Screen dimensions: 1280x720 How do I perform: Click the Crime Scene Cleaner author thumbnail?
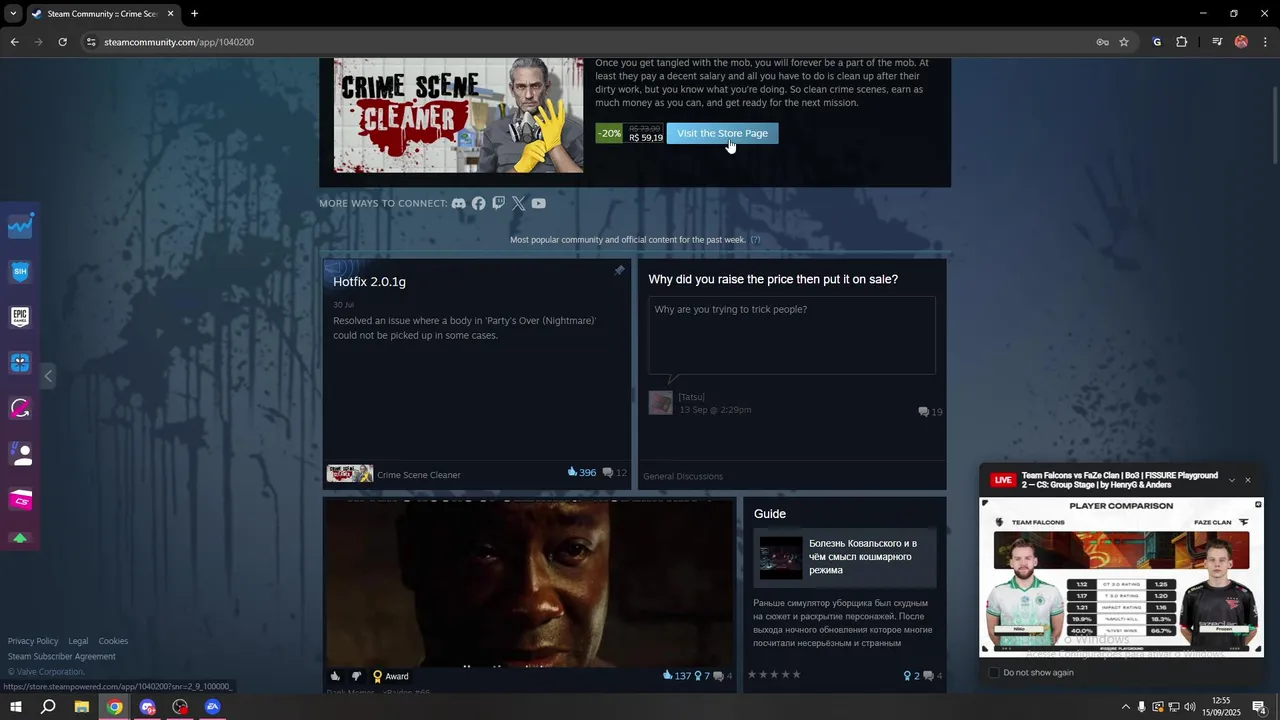coord(350,474)
